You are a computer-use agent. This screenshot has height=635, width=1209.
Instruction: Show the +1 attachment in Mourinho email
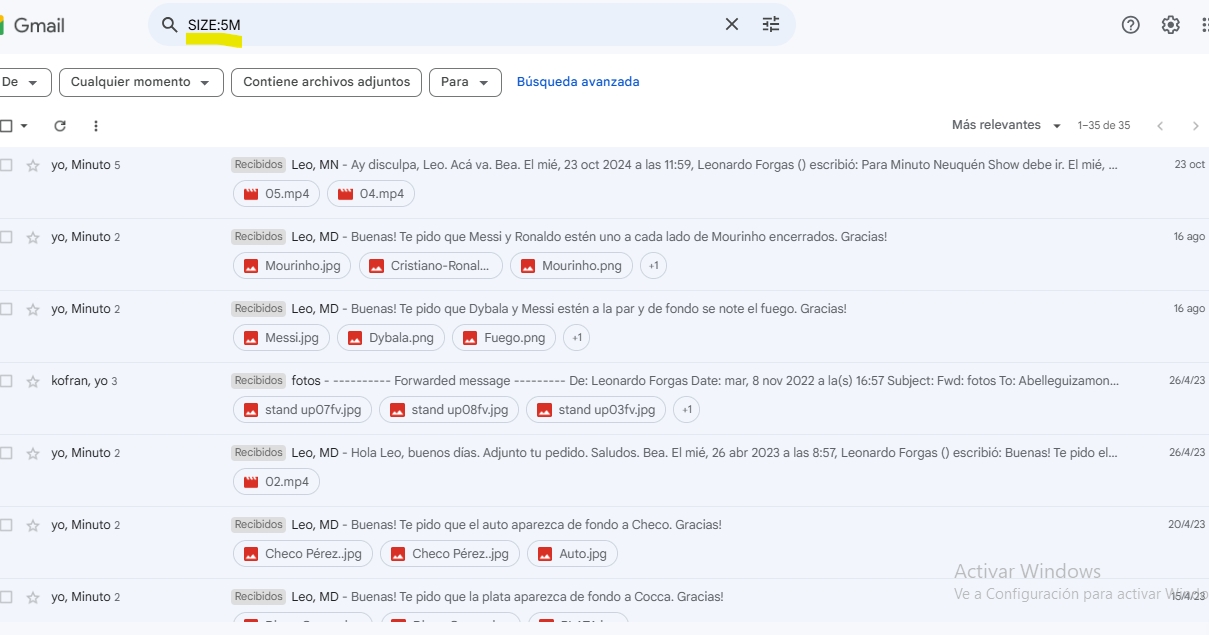[x=654, y=266]
